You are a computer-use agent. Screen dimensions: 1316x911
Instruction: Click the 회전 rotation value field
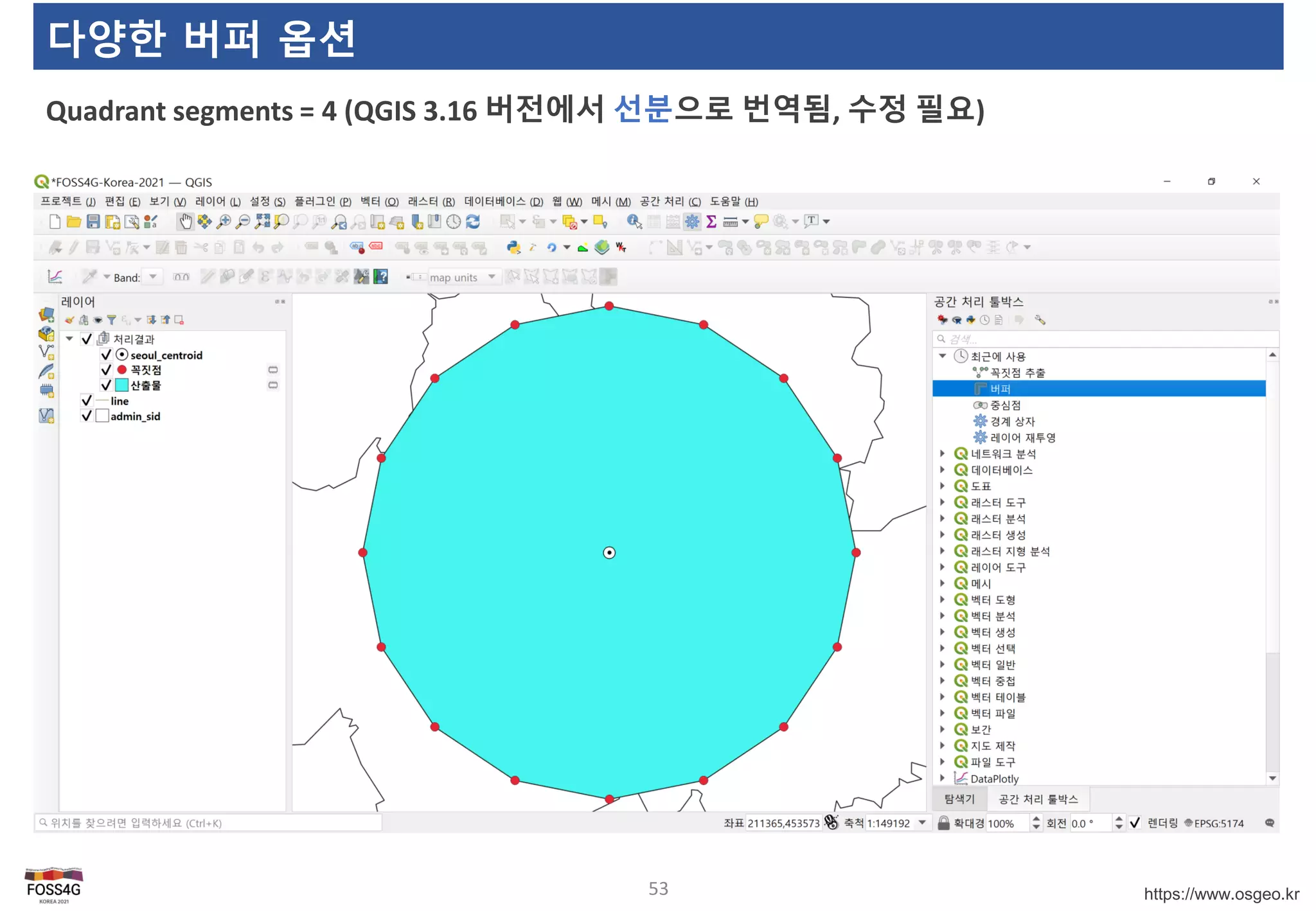(x=1090, y=823)
